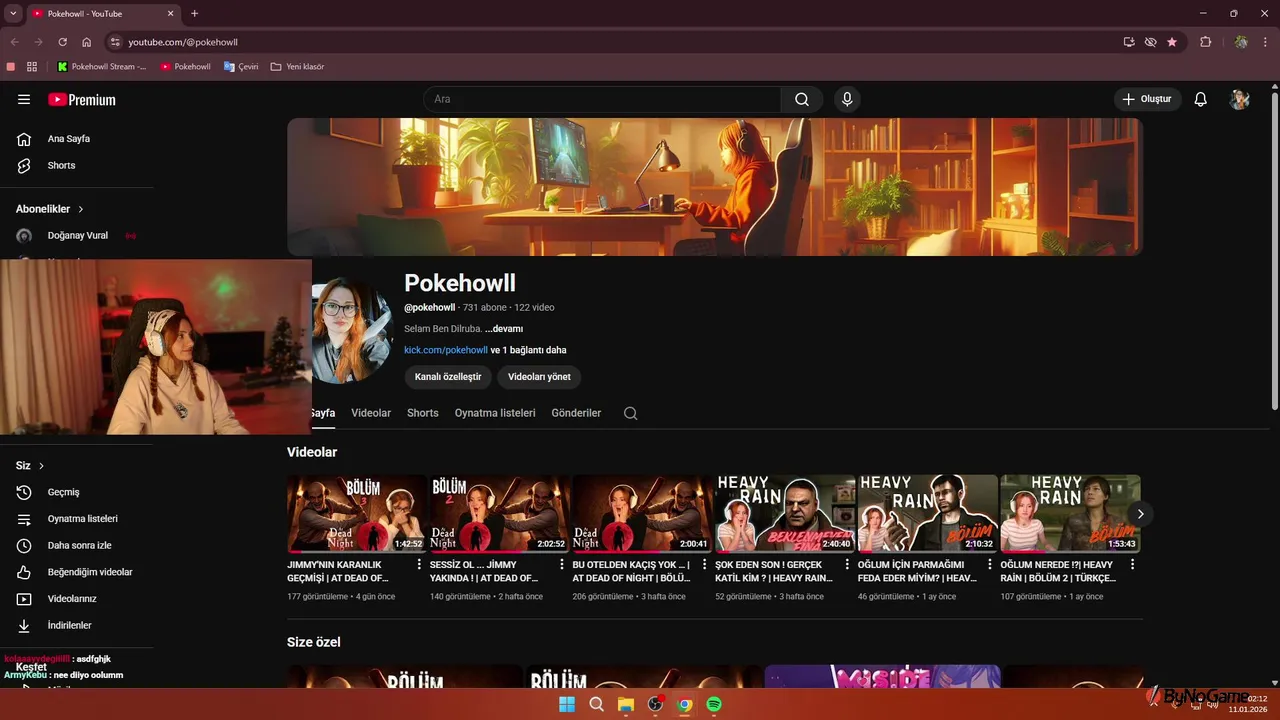1280x720 pixels.
Task: Expand channel description with ...devamı
Action: [x=504, y=329]
